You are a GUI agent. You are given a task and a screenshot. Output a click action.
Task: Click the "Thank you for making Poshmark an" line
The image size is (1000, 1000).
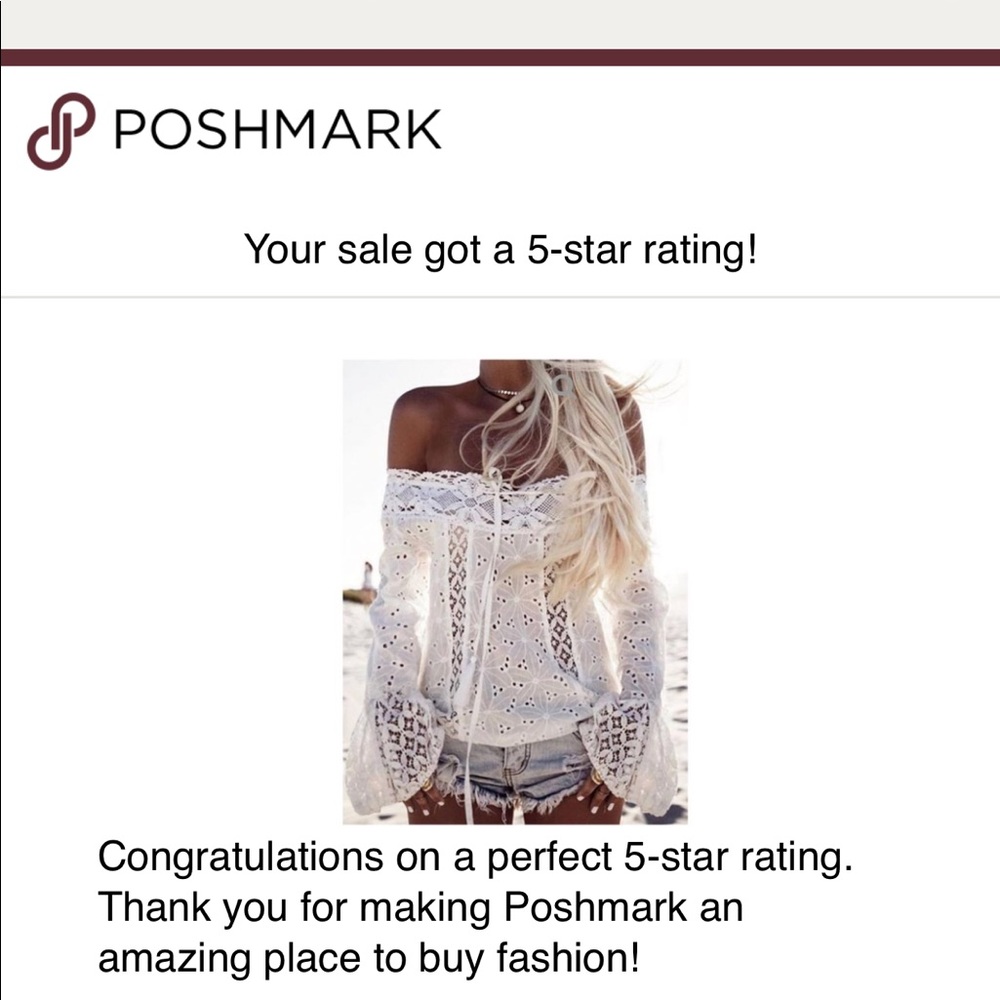420,907
